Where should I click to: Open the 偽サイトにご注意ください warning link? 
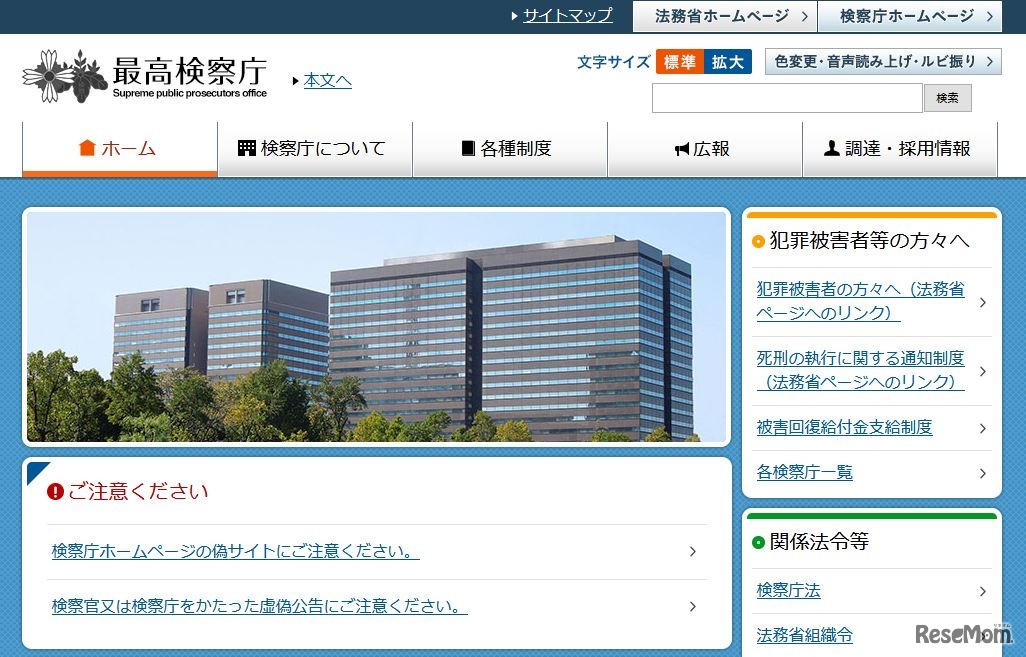point(232,551)
